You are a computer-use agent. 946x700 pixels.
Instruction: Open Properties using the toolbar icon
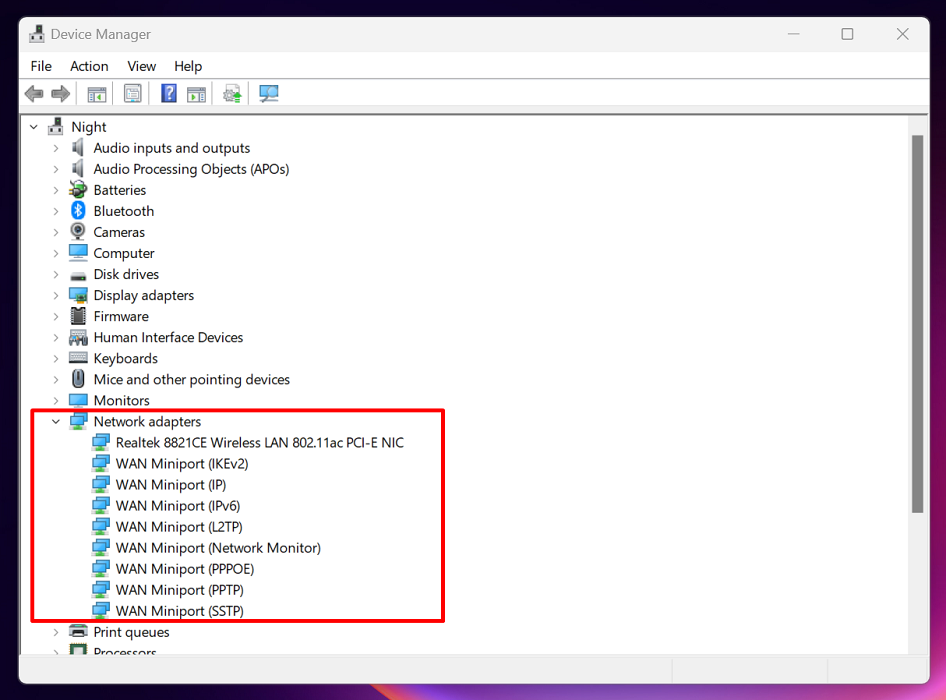click(133, 93)
